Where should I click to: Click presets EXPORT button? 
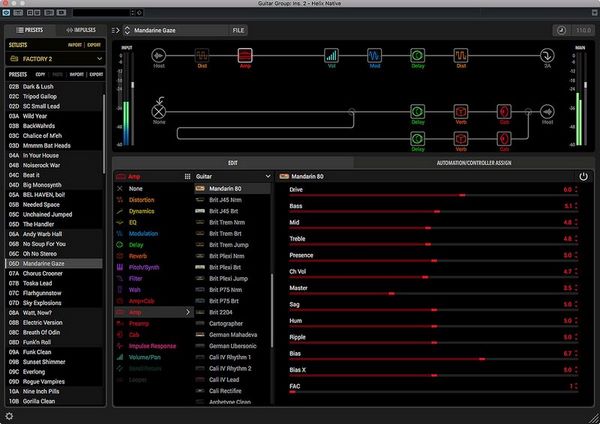(96, 74)
